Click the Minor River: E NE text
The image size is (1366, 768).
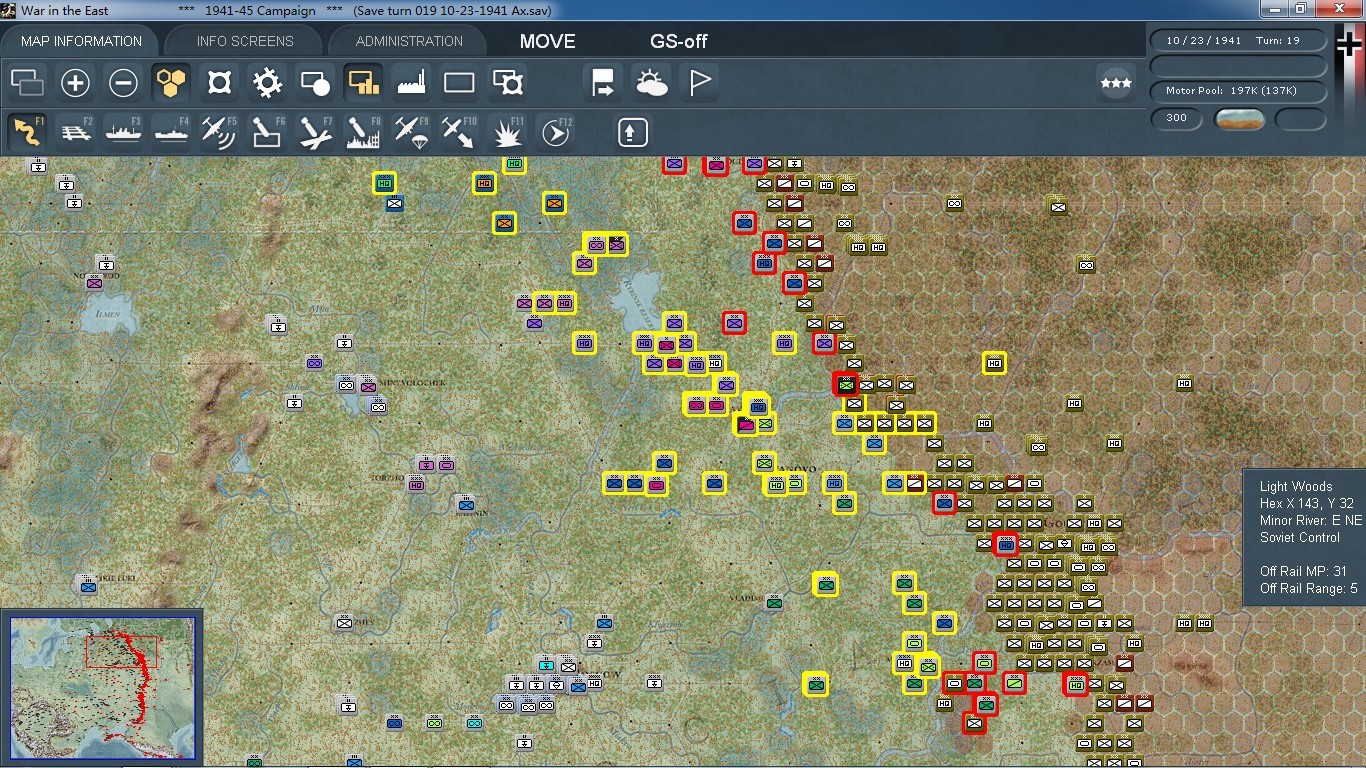(1311, 521)
